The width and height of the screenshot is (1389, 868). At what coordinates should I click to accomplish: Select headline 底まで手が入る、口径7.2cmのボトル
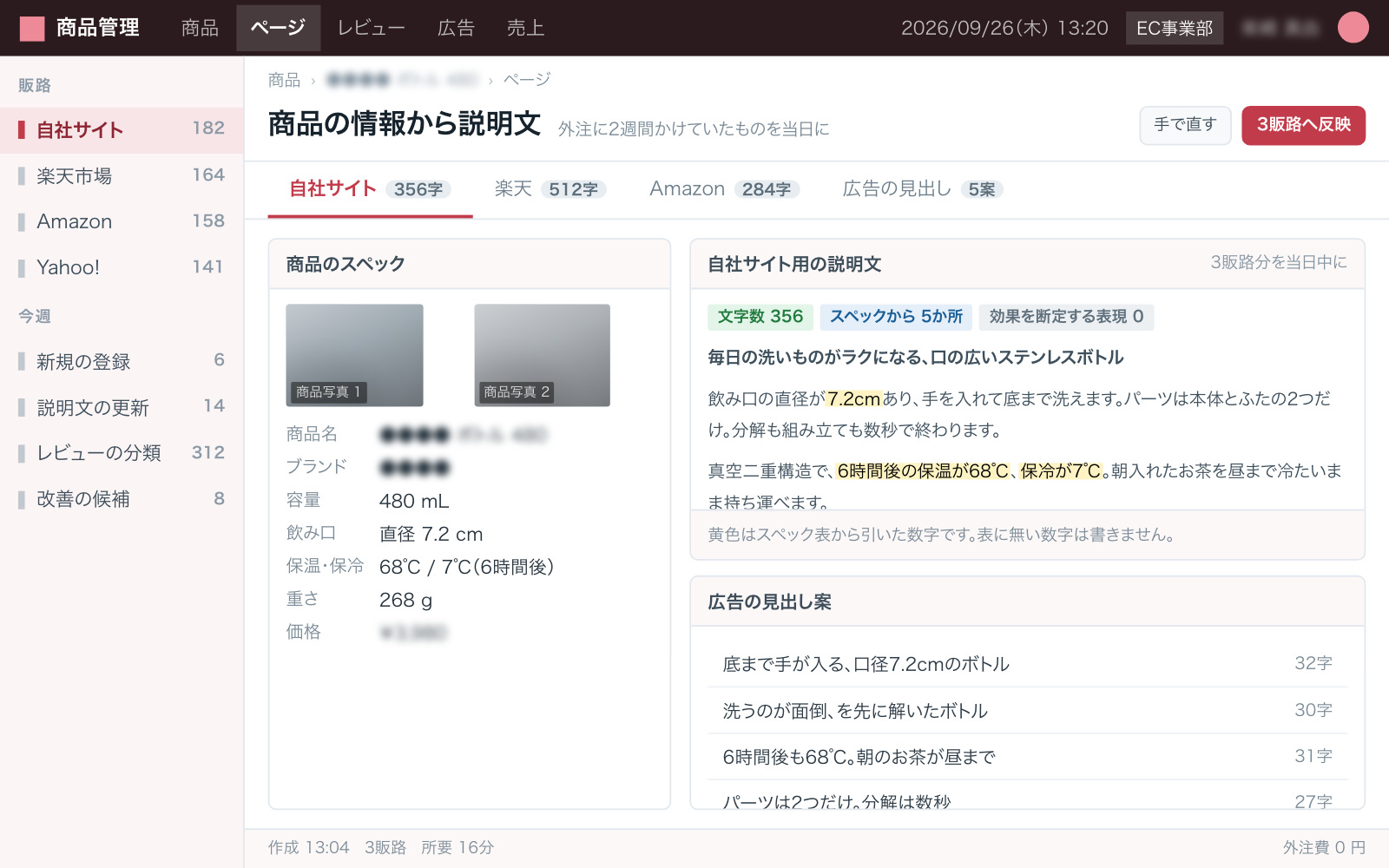coord(1027,664)
